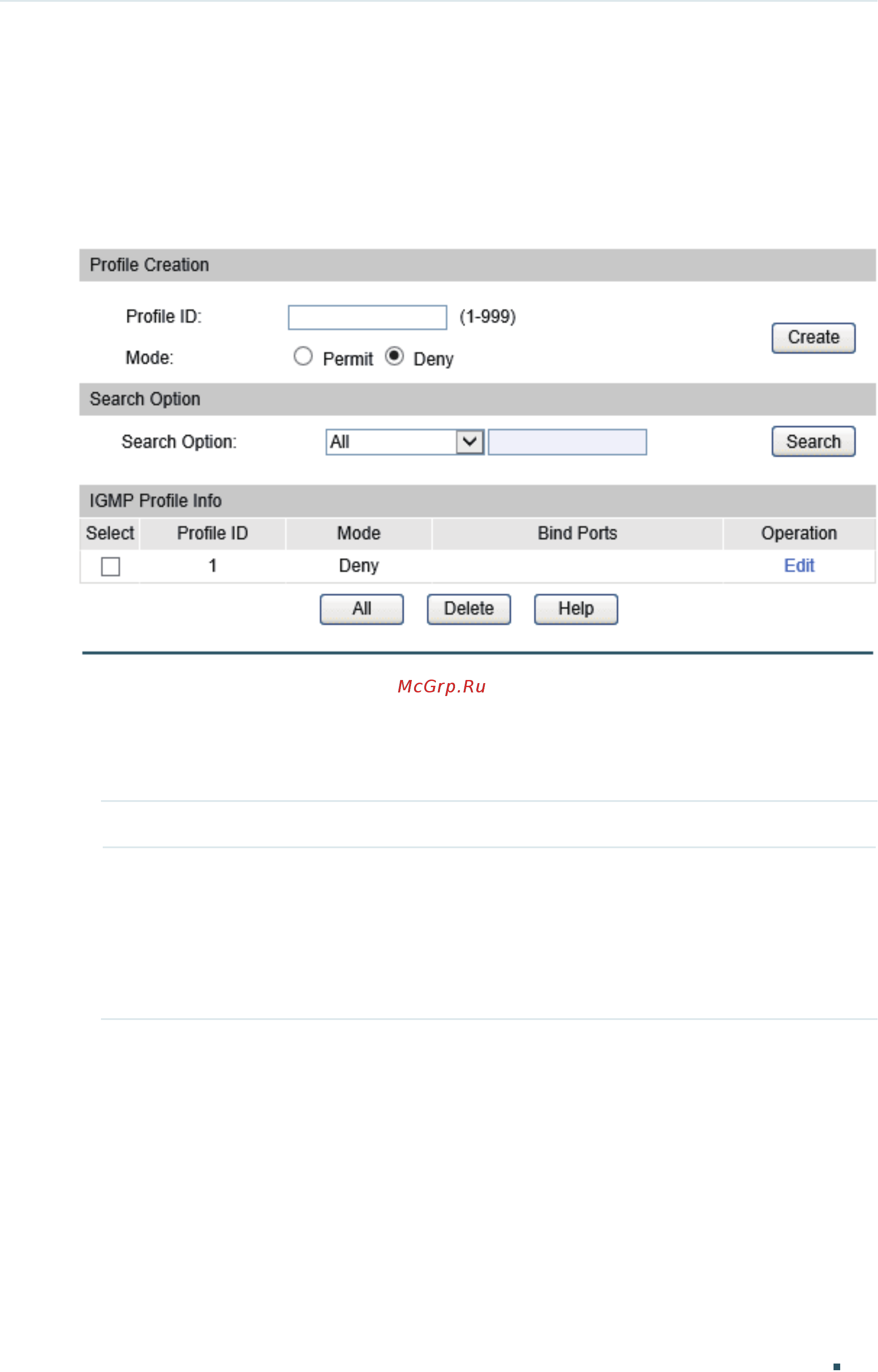Click the Profile Creation section header

(x=478, y=265)
